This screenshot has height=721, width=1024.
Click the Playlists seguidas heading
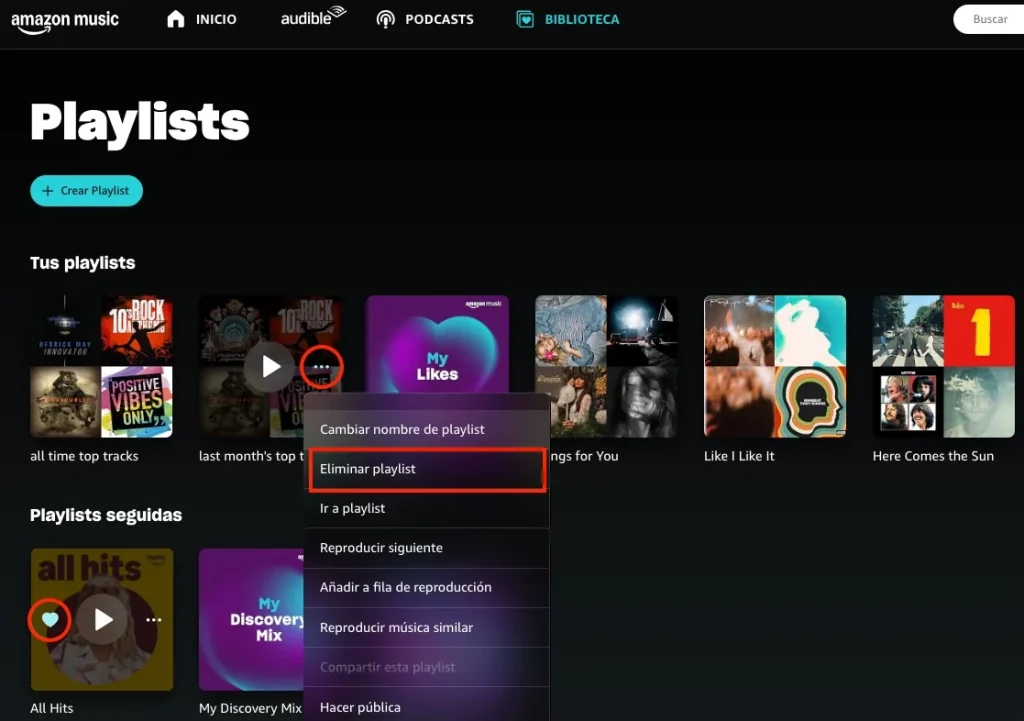point(106,515)
